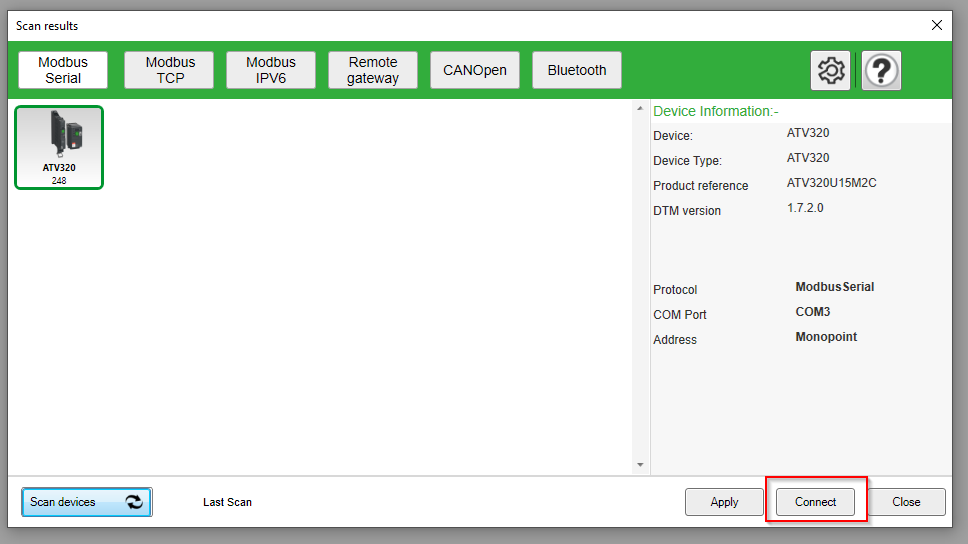Screen dimensions: 968x544
Task: Switch to the Modbus Serial tab
Action: pyautogui.click(x=63, y=70)
